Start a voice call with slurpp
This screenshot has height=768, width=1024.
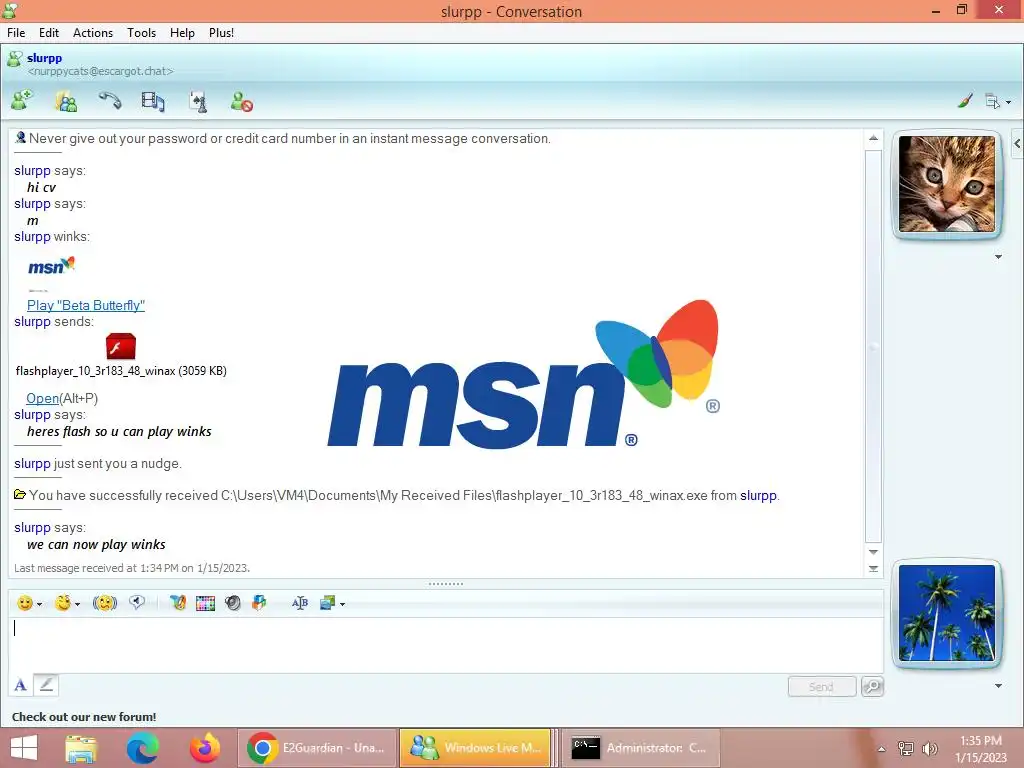(x=110, y=100)
